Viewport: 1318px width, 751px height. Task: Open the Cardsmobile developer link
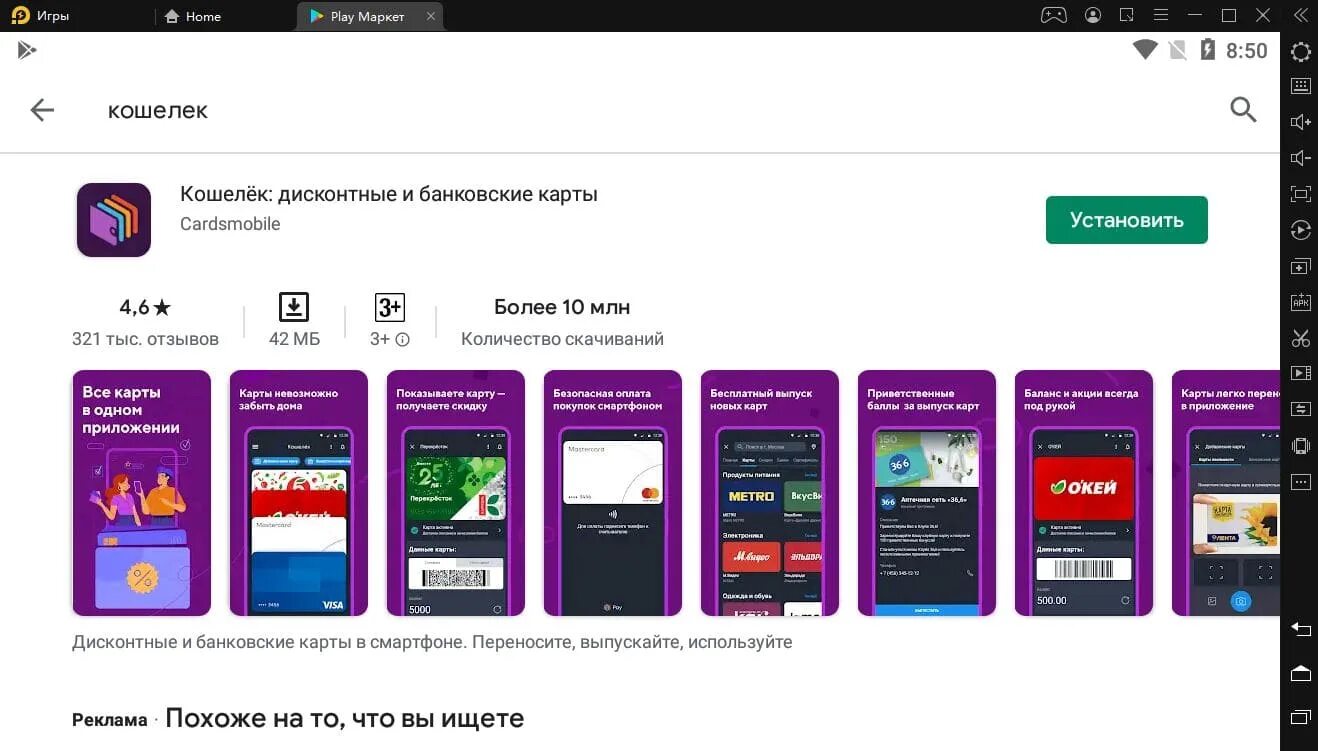(x=230, y=224)
